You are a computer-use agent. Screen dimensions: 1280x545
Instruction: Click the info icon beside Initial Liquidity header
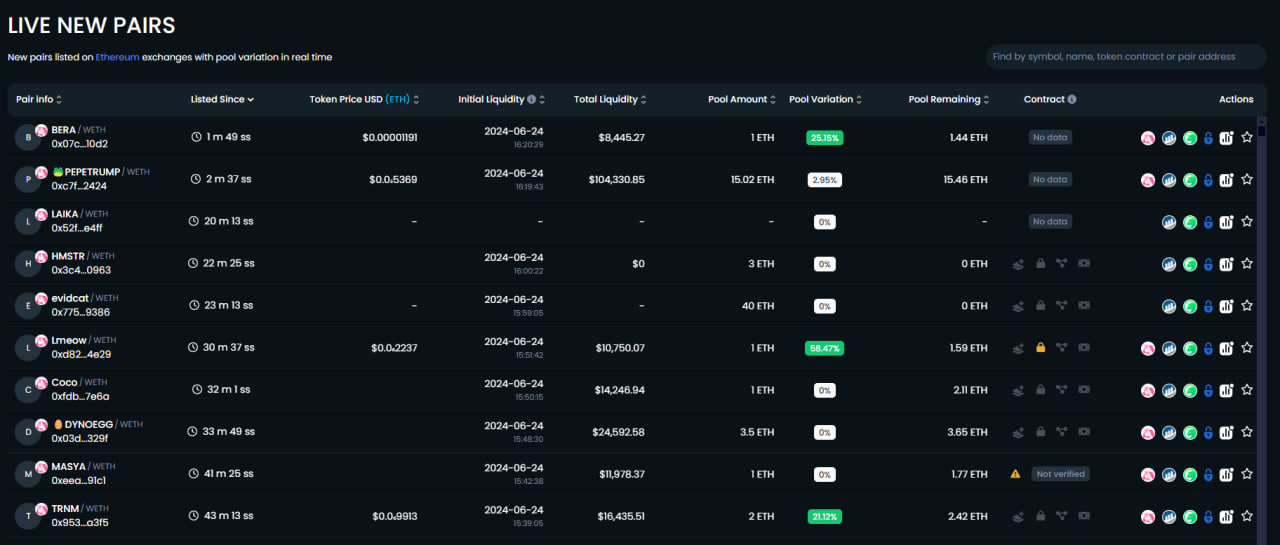[x=531, y=99]
